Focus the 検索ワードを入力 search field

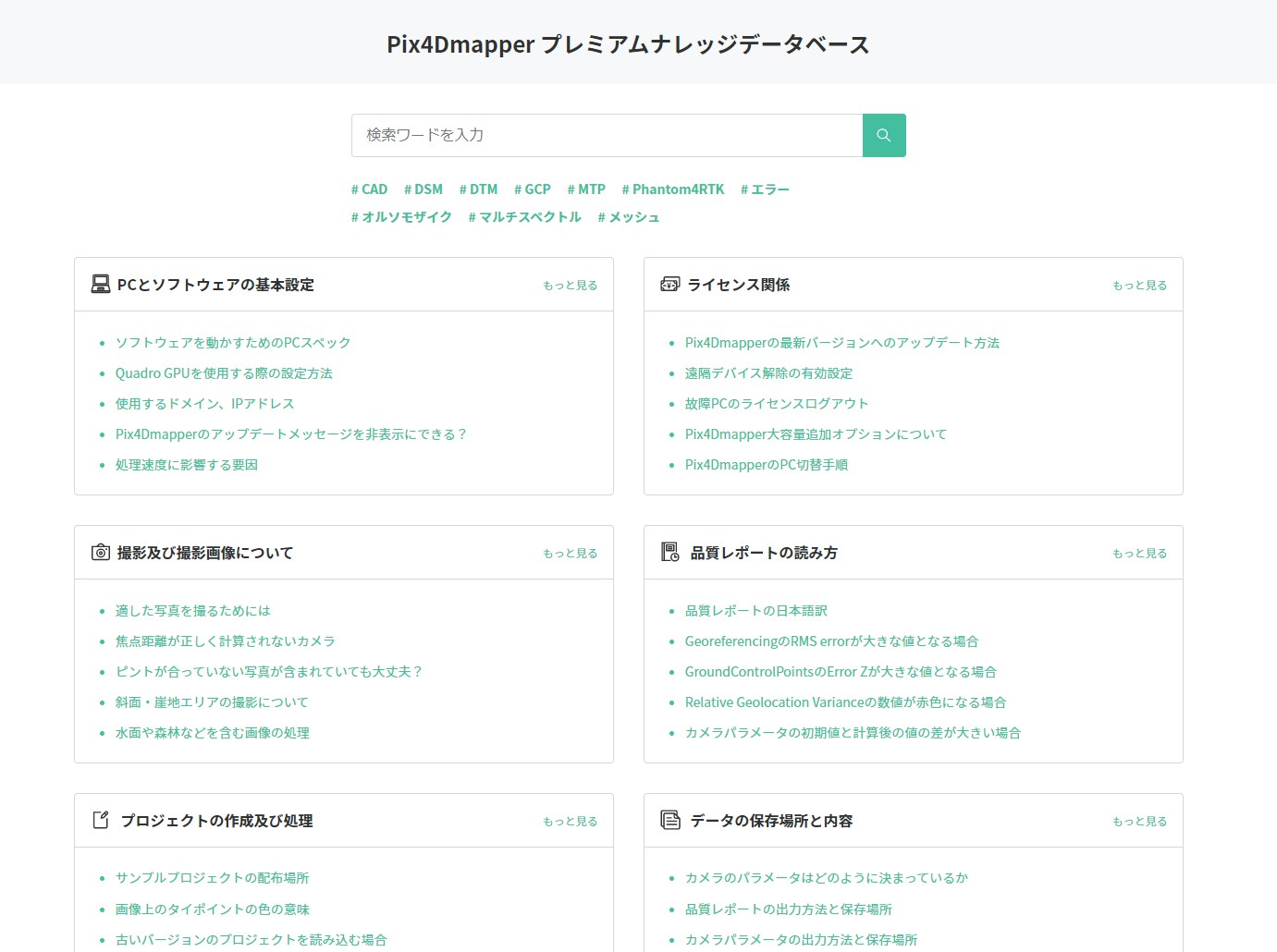pos(607,135)
